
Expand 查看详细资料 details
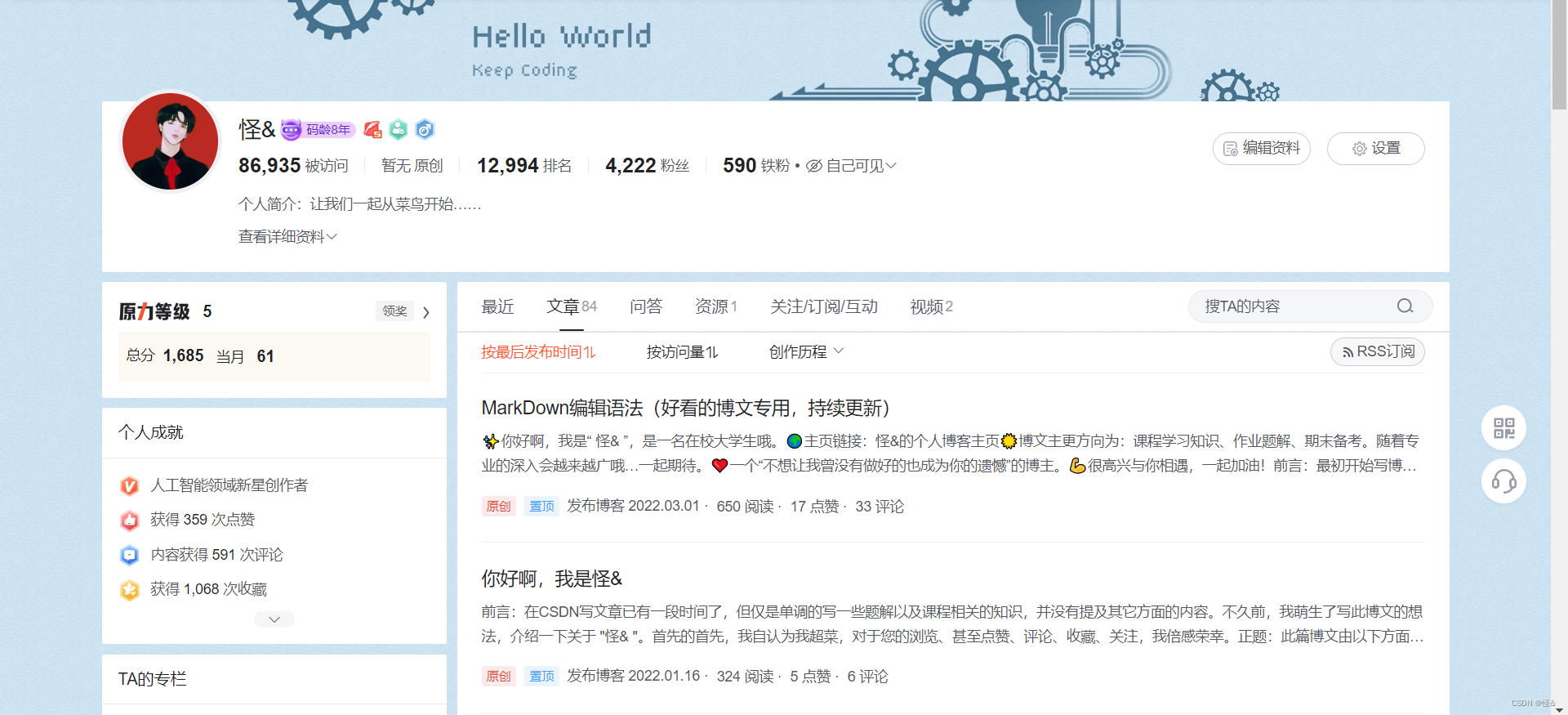point(287,236)
